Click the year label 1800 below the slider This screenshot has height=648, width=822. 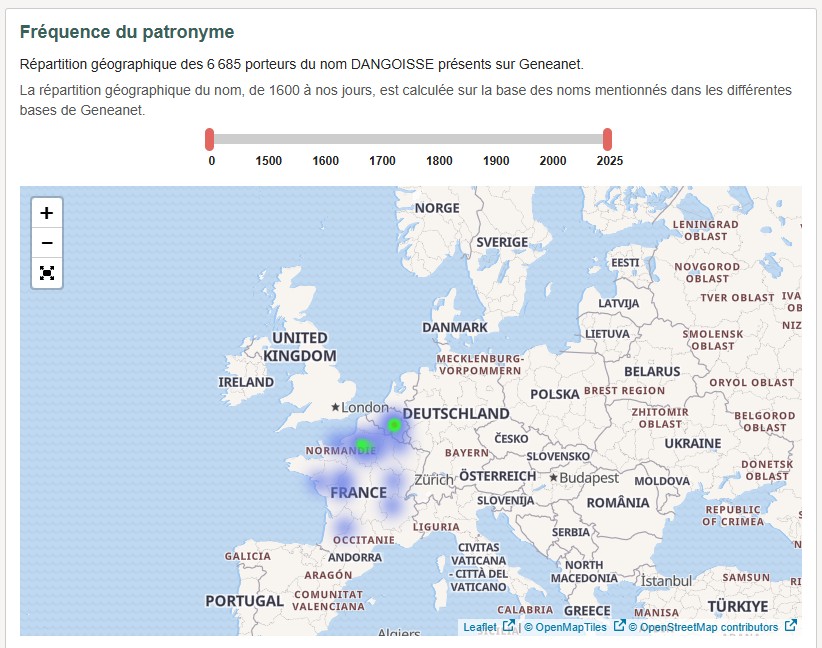pyautogui.click(x=440, y=160)
